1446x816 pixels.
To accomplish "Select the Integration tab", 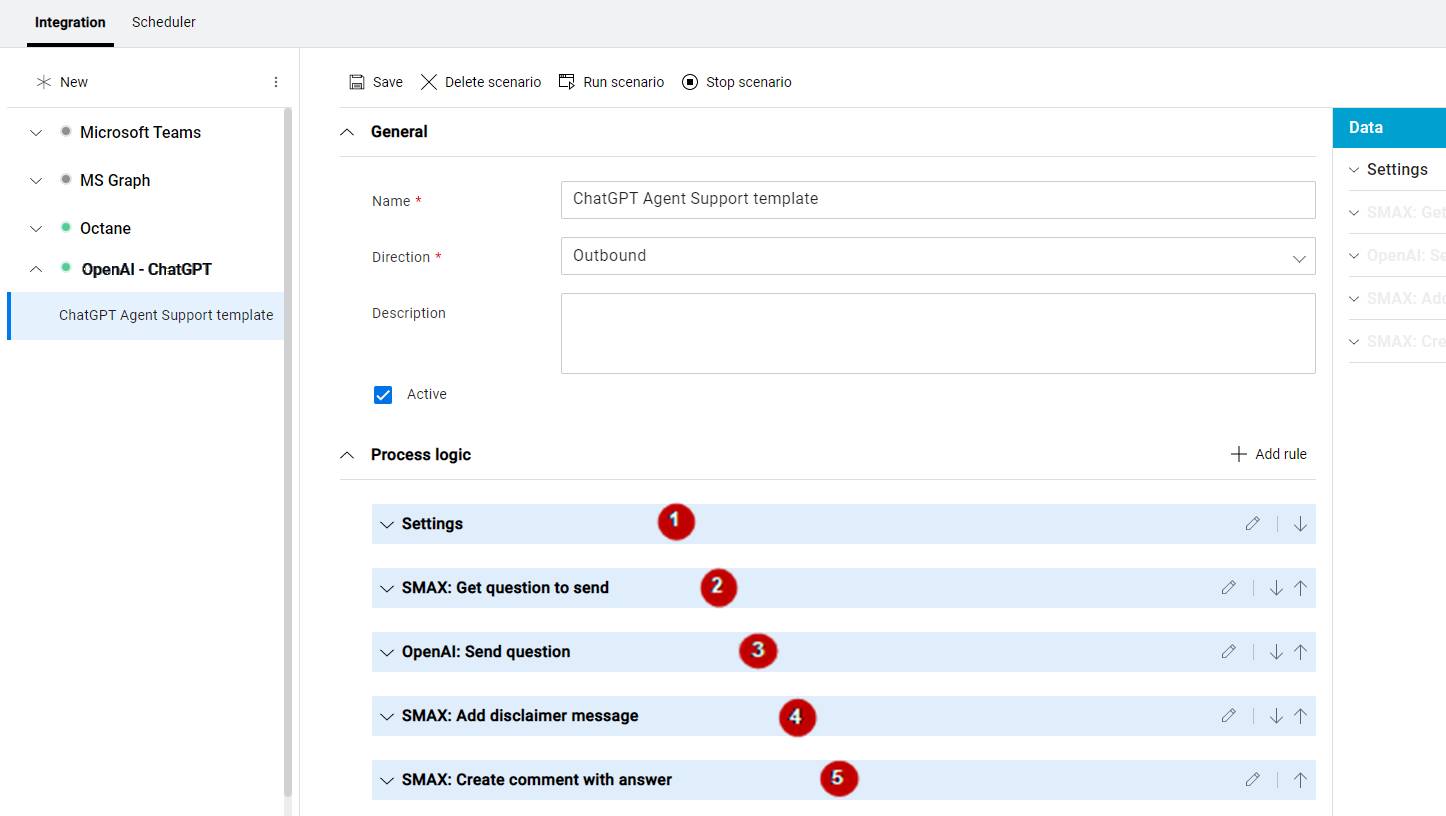I will tap(70, 22).
